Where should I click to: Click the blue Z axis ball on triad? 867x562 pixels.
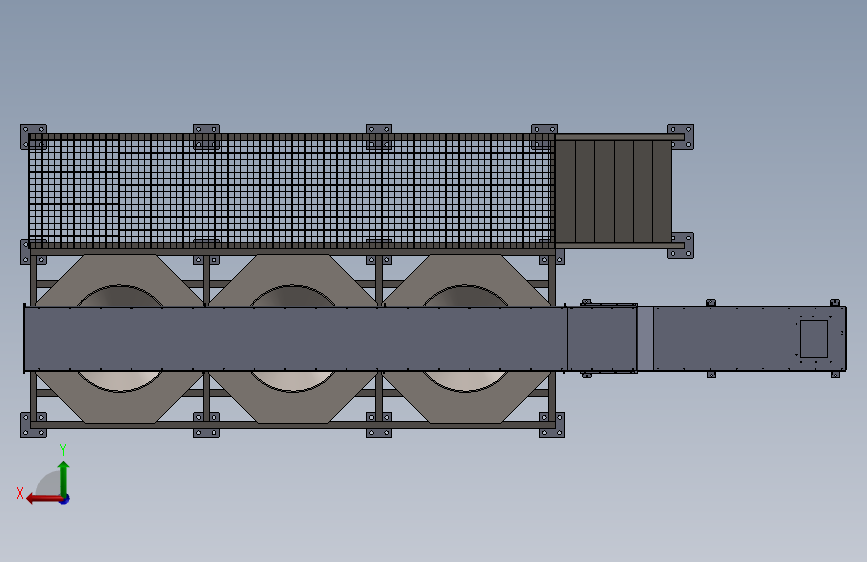coord(64,499)
